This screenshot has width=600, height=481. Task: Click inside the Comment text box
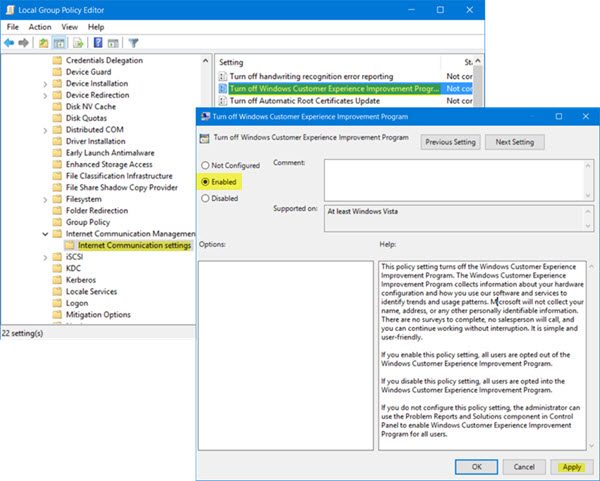454,180
